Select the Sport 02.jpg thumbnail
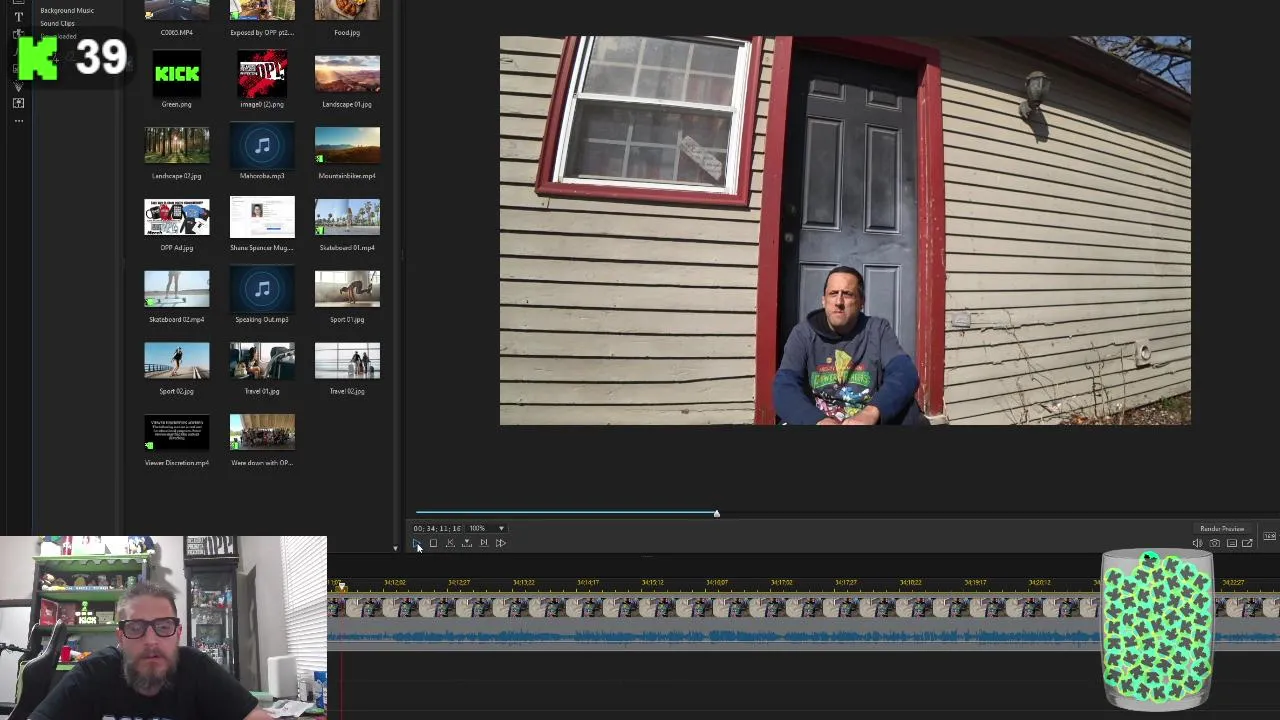The image size is (1280, 720). pos(177,362)
